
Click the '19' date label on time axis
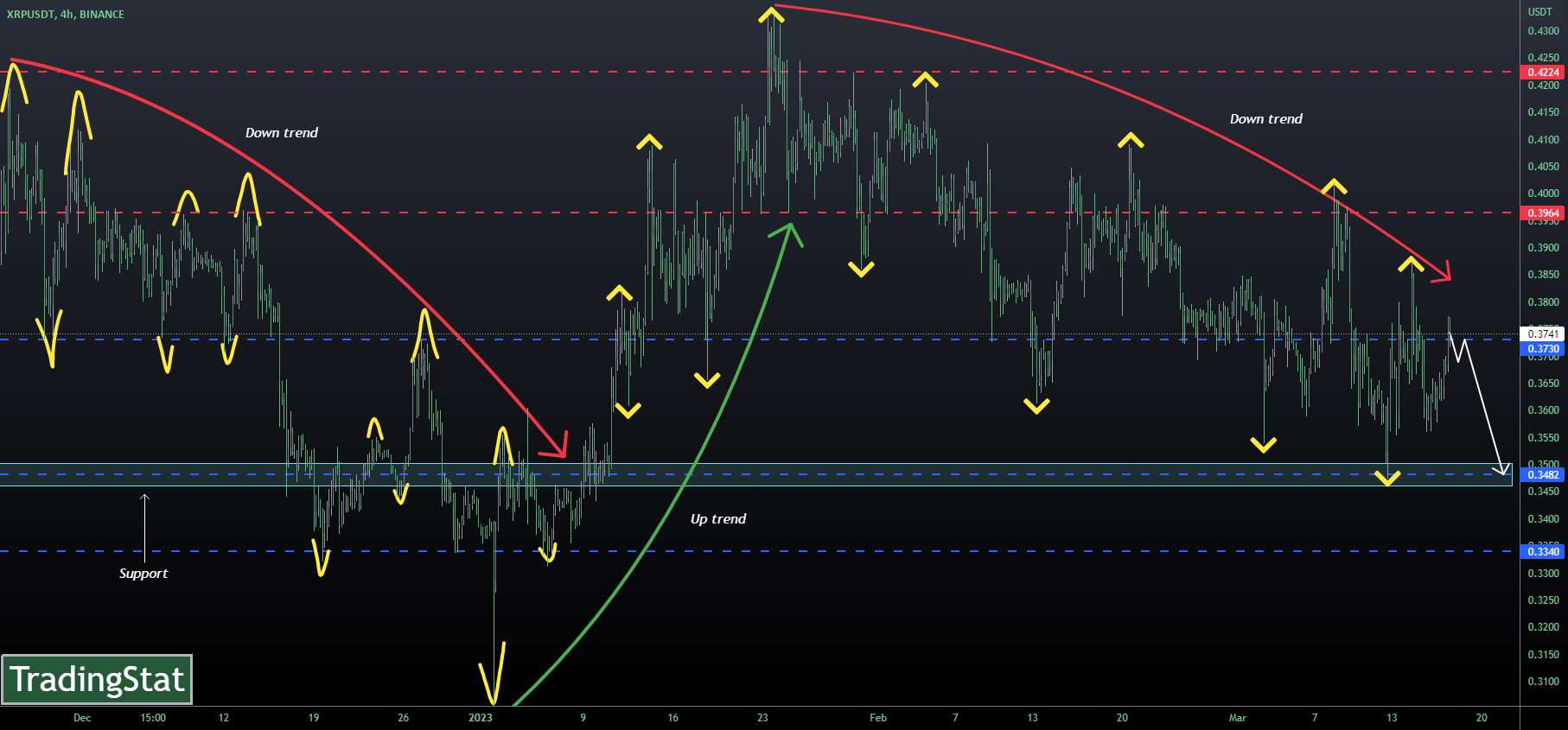tap(314, 718)
